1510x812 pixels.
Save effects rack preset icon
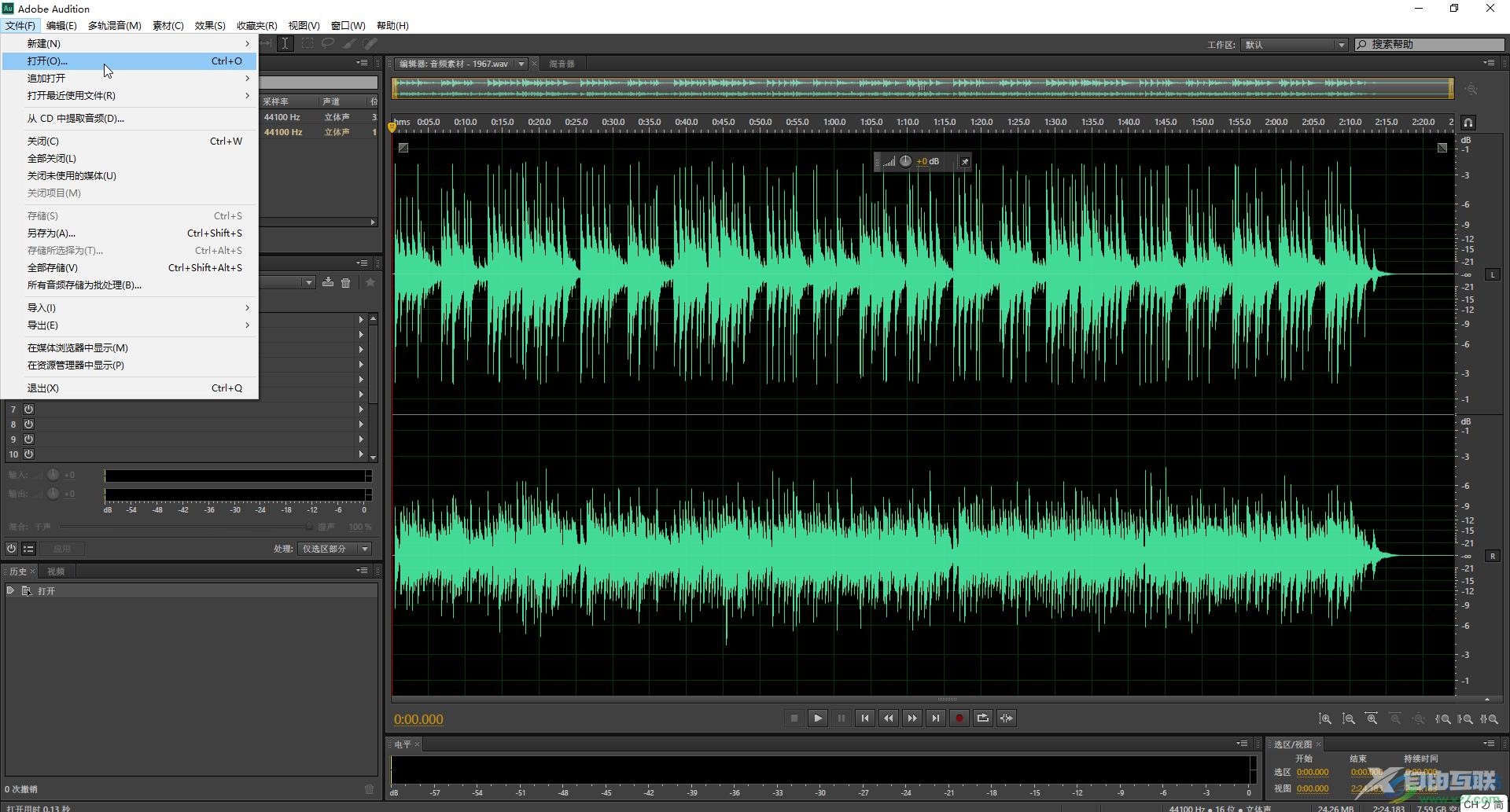point(328,283)
